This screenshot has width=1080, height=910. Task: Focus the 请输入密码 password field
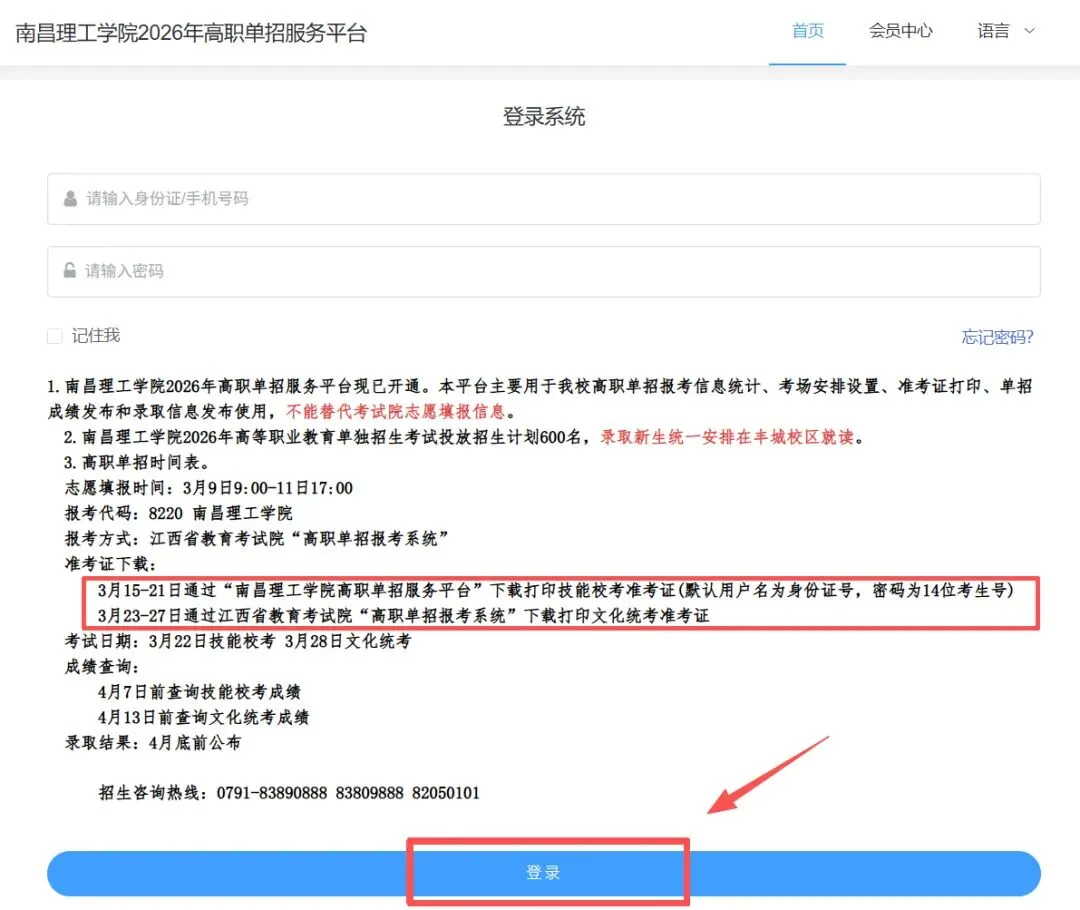pyautogui.click(x=543, y=271)
